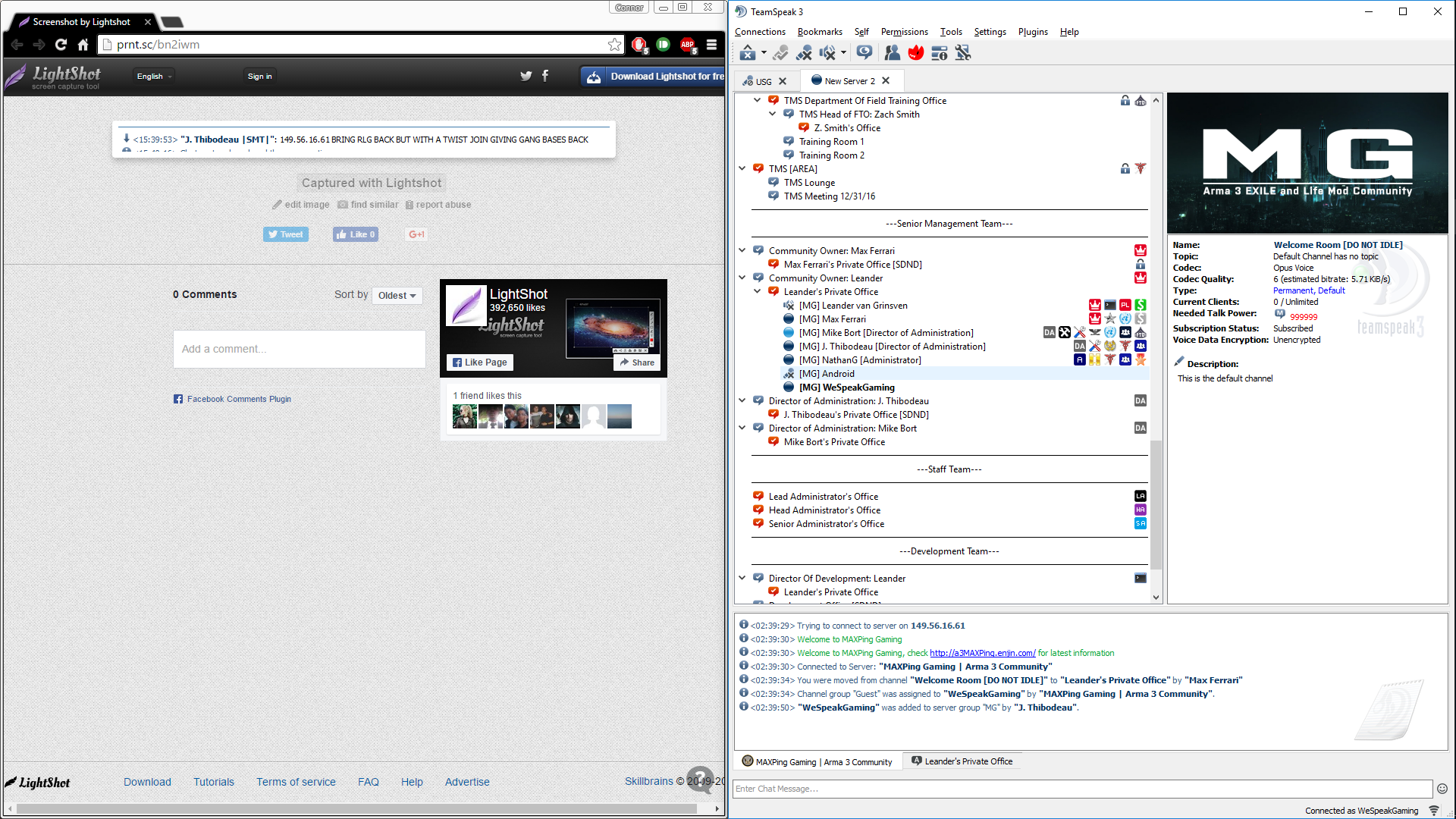The height and width of the screenshot is (819, 1456).
Task: Click the browser home button
Action: pyautogui.click(x=83, y=45)
